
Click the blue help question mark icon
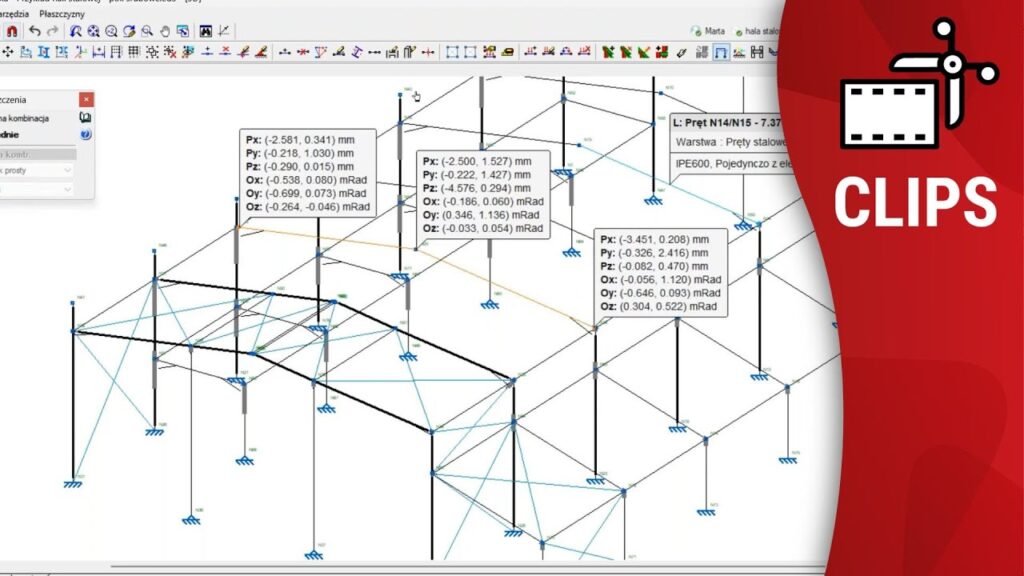pos(86,133)
